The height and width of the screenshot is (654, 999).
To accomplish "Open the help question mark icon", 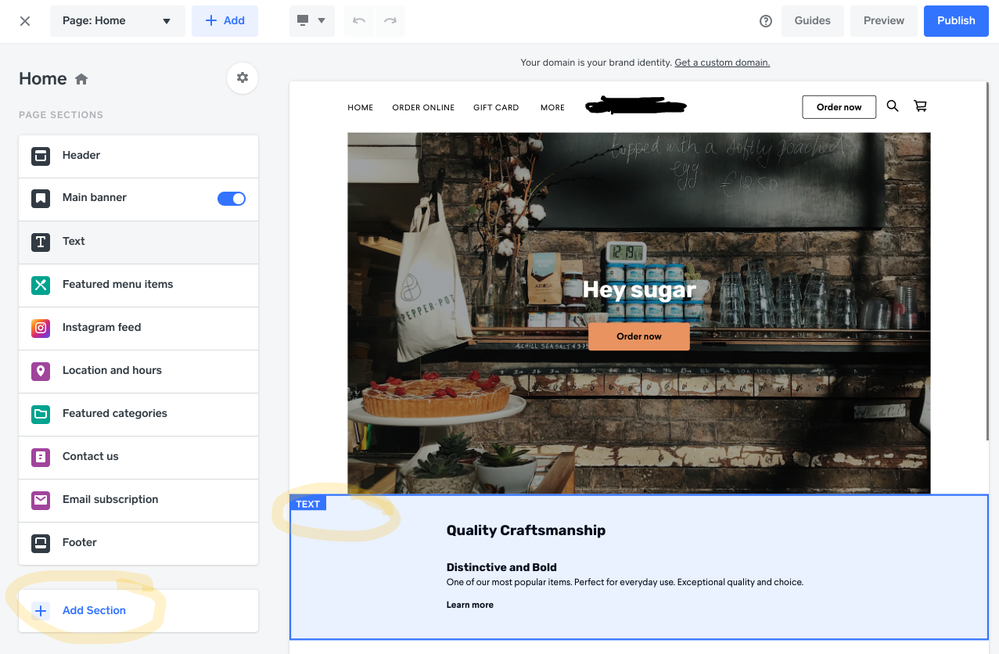I will (766, 21).
